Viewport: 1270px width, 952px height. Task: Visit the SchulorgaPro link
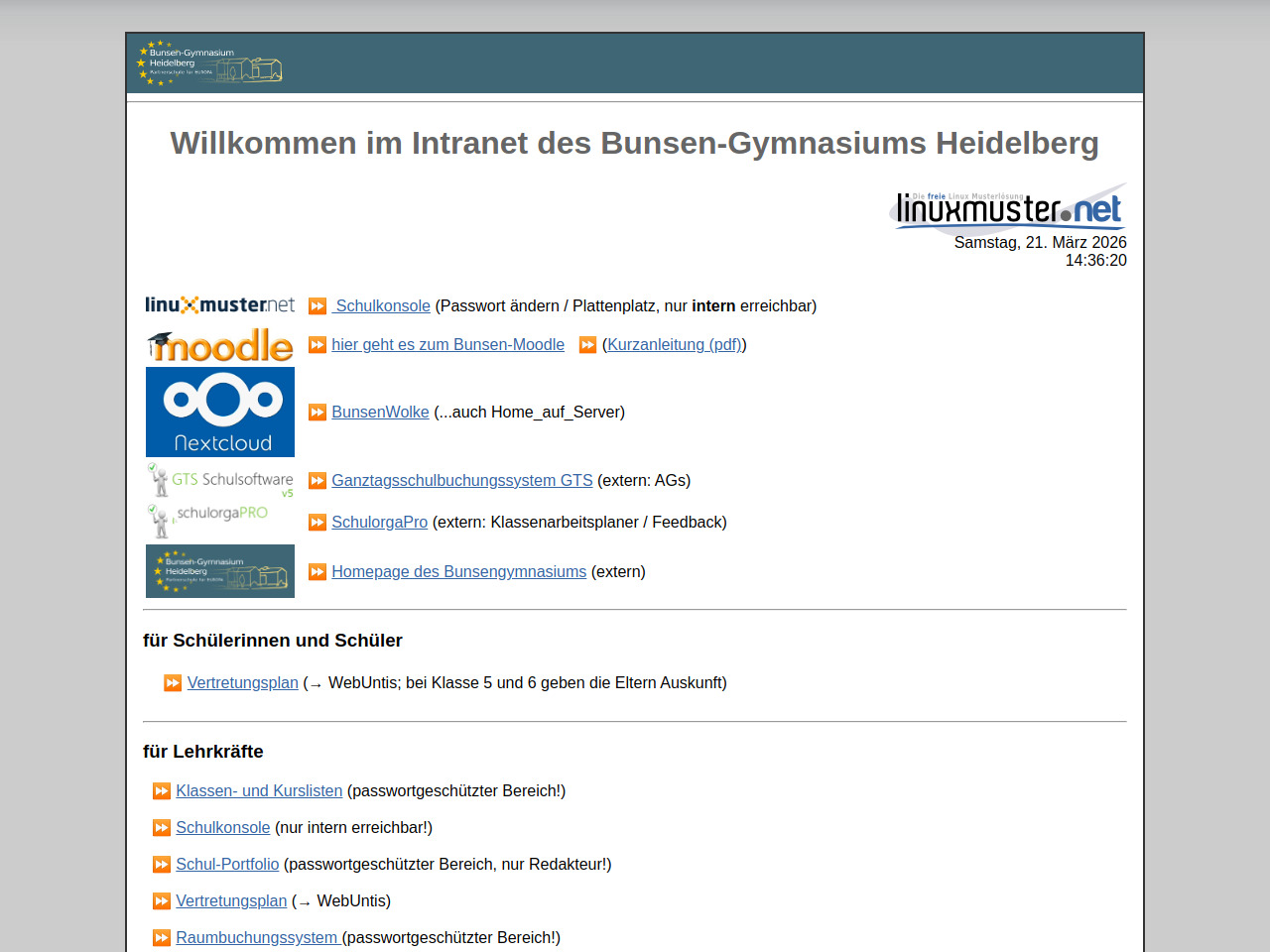379,523
